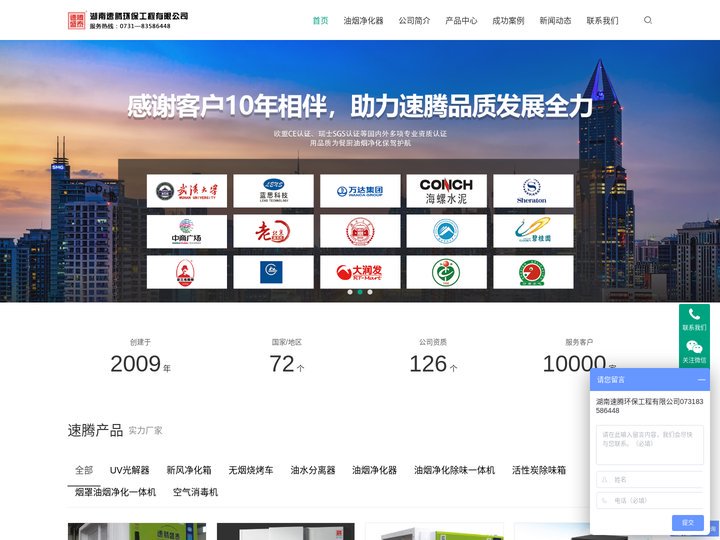Select the 烟罩油烟净化一体机 tab
Image resolution: width=720 pixels, height=540 pixels.
115,492
